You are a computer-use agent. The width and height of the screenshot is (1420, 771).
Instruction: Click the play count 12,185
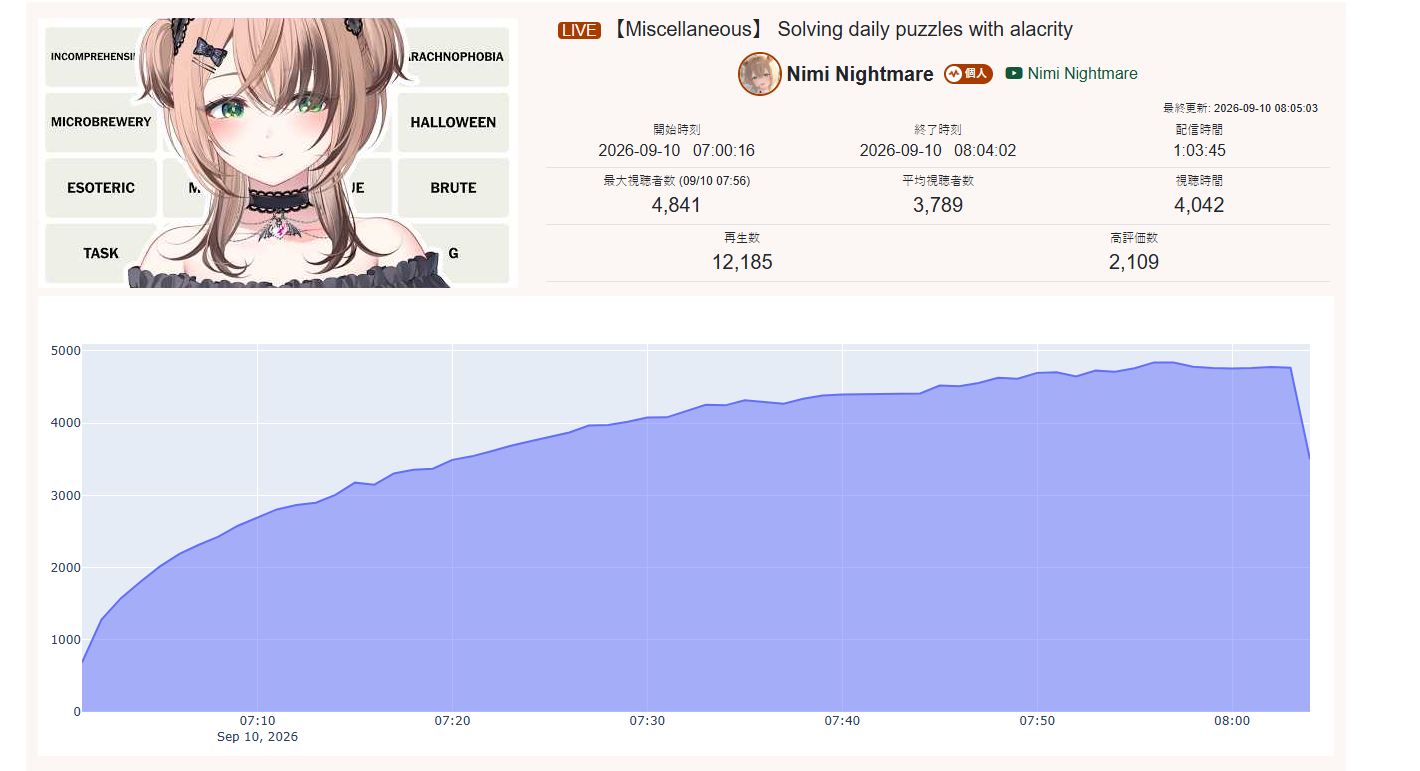pos(742,262)
